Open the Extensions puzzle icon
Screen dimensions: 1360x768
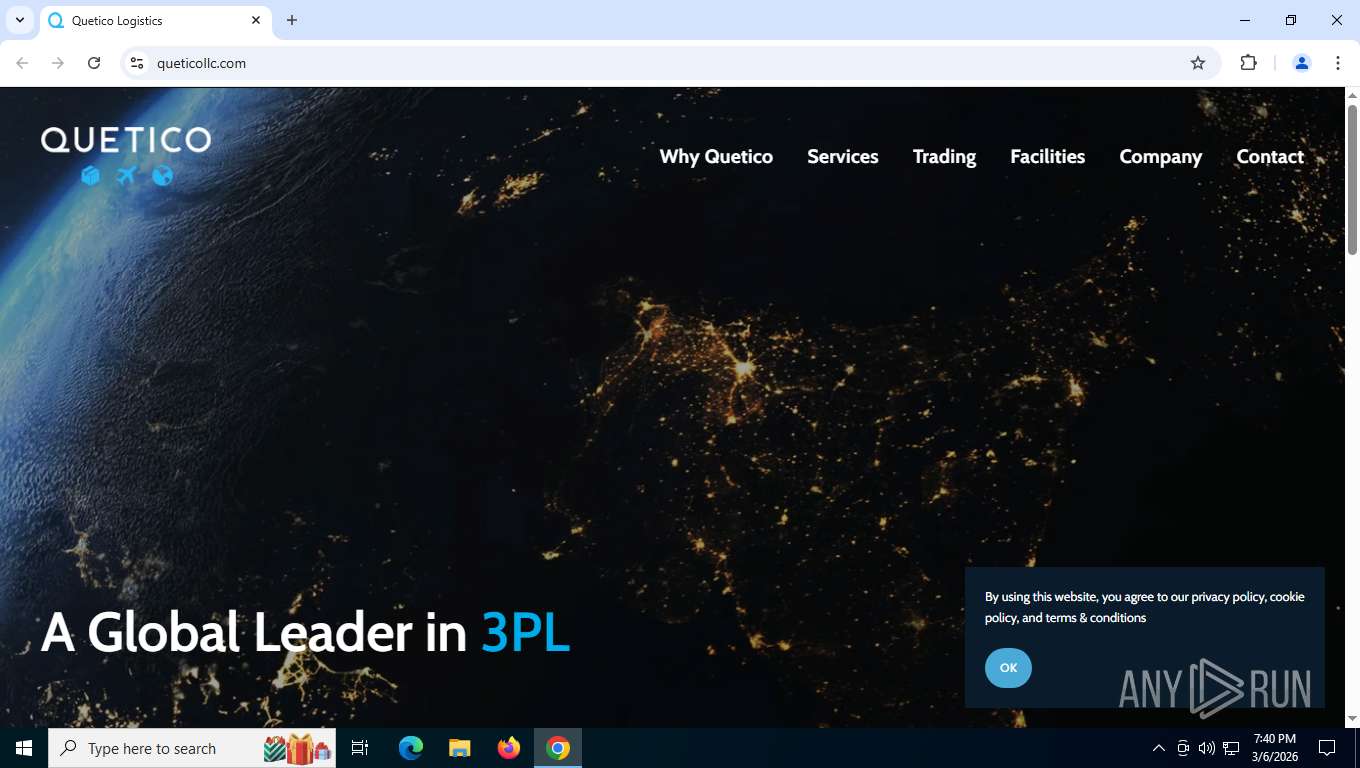pyautogui.click(x=1248, y=63)
